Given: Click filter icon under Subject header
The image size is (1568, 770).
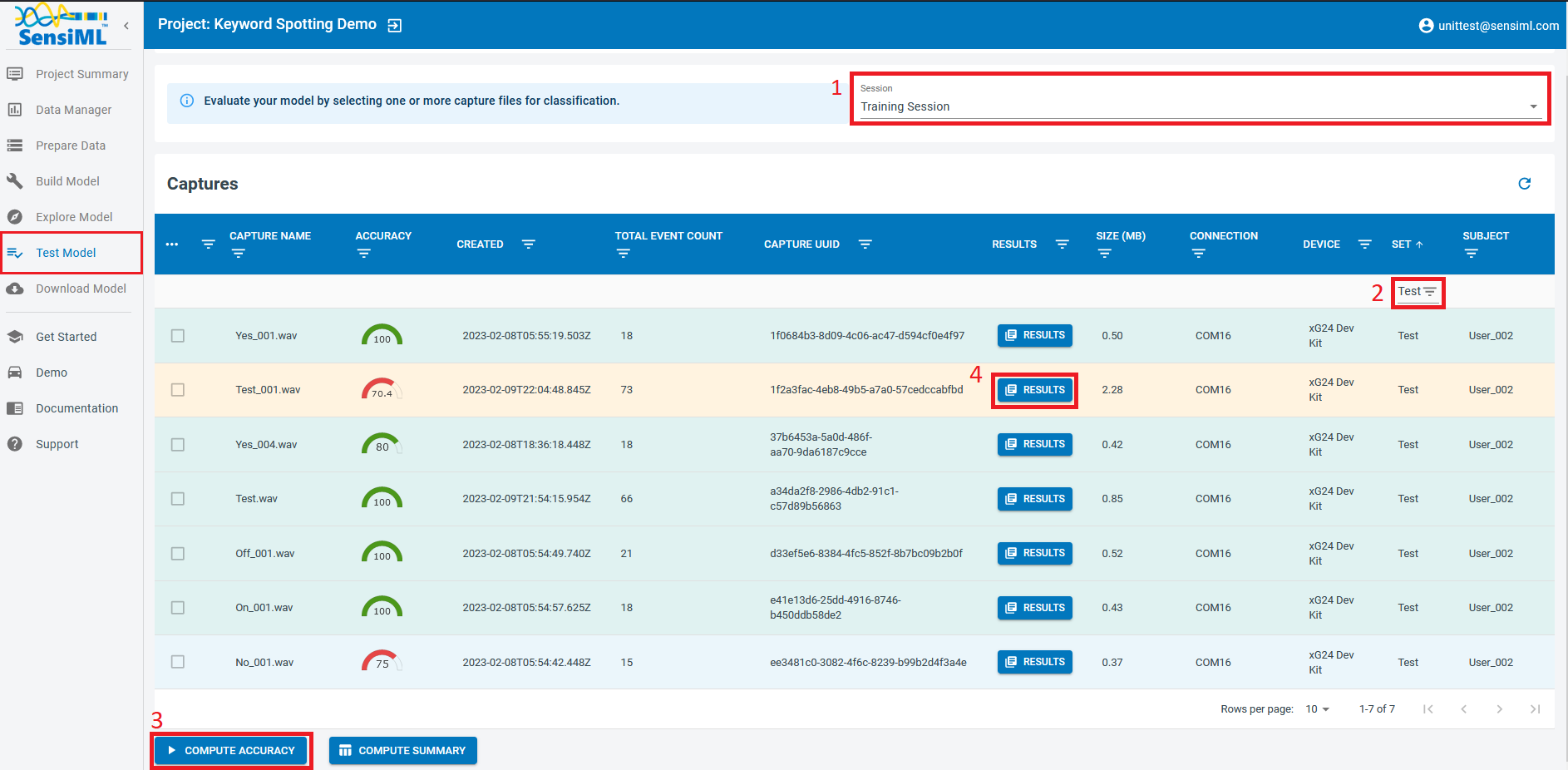Looking at the screenshot, I should (x=1472, y=254).
